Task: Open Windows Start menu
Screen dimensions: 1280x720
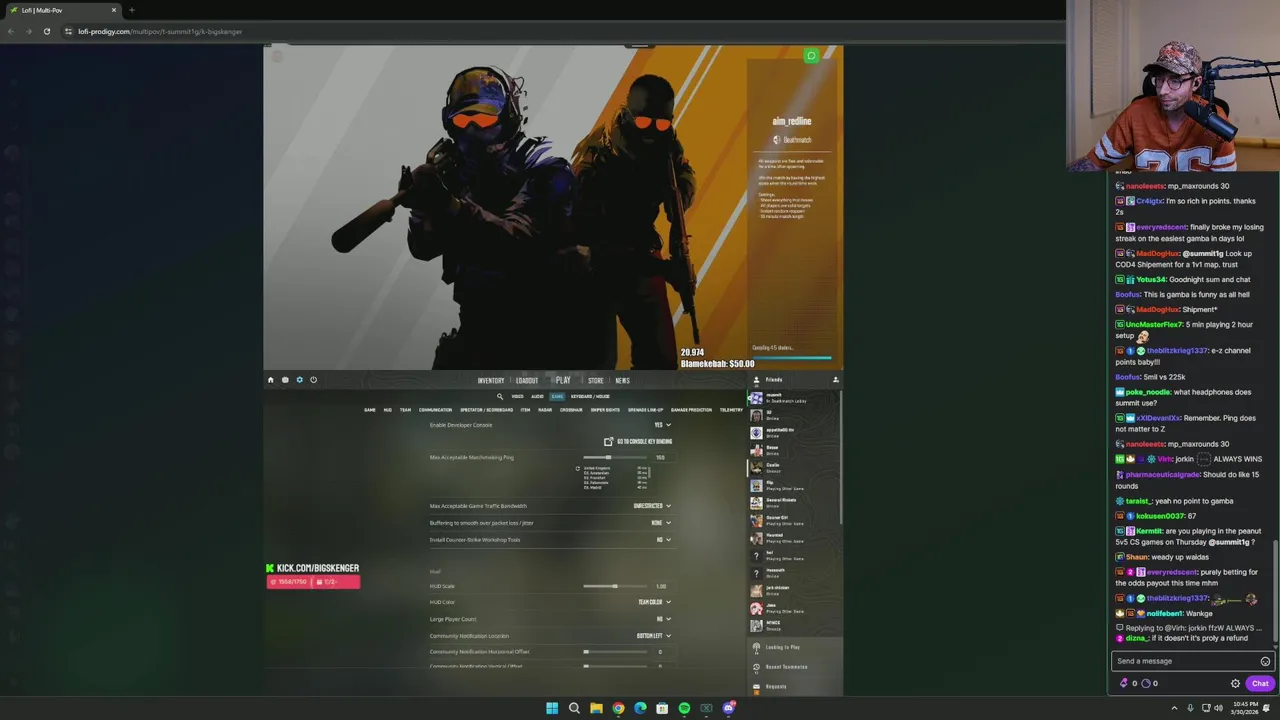Action: click(552, 708)
